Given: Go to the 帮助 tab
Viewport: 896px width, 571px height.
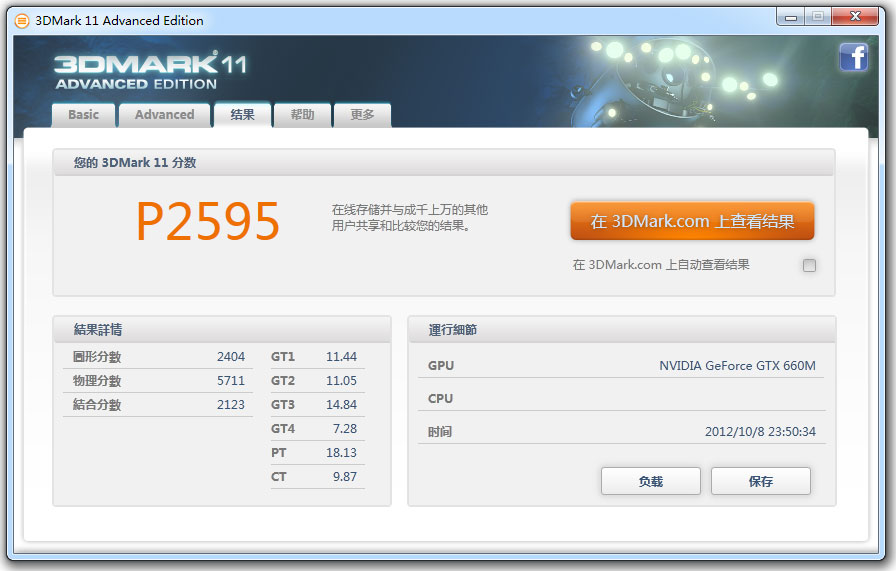Looking at the screenshot, I should pos(302,115).
